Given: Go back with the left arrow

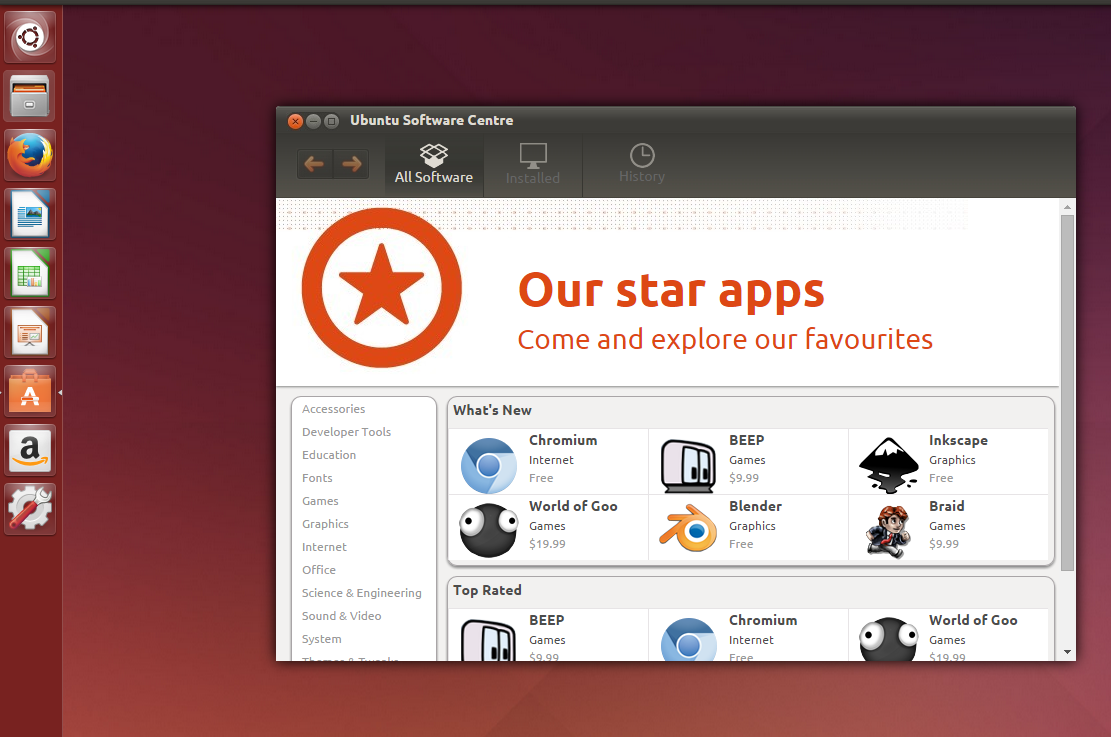Looking at the screenshot, I should 315,164.
